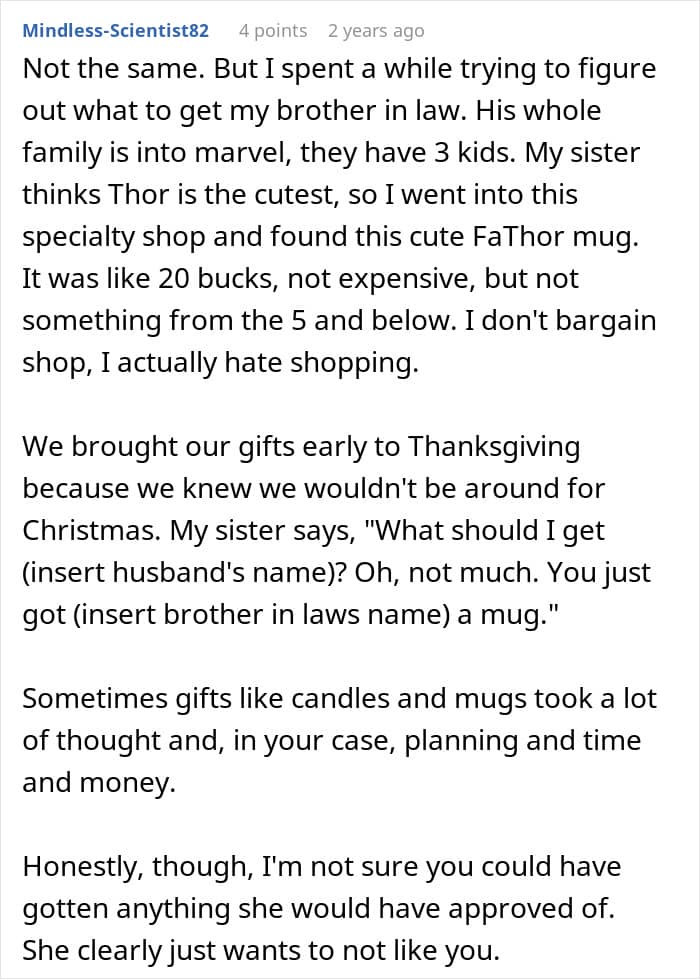
Task: Open the Mindless-Scientist82 user profile link
Action: 116,31
